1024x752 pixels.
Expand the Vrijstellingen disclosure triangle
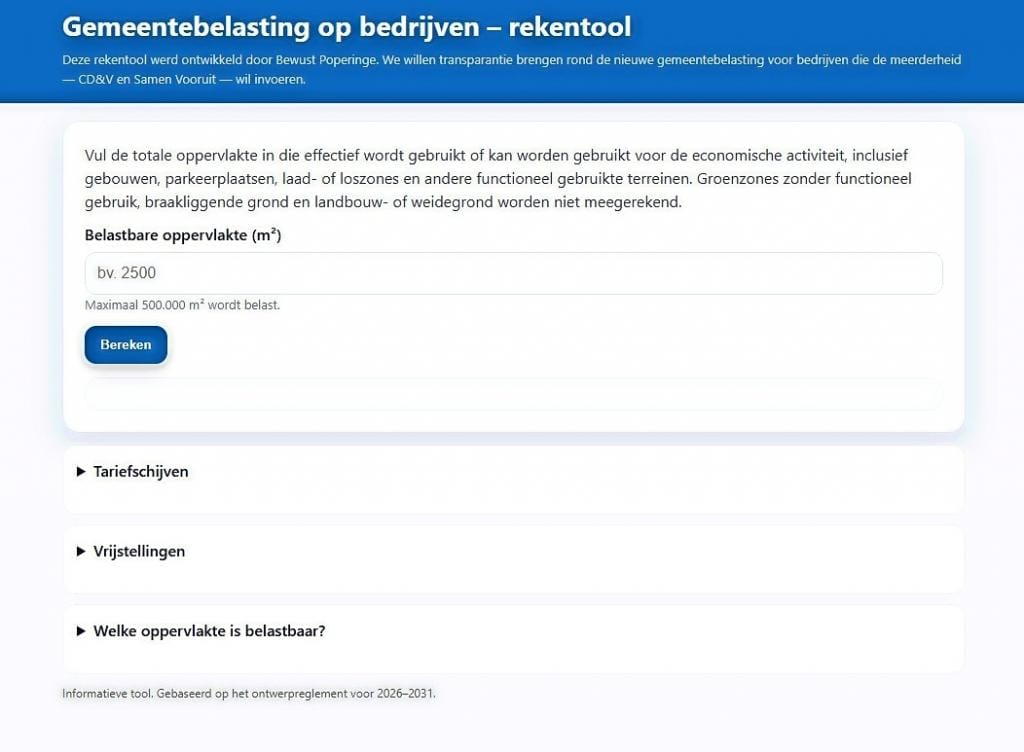(x=81, y=552)
